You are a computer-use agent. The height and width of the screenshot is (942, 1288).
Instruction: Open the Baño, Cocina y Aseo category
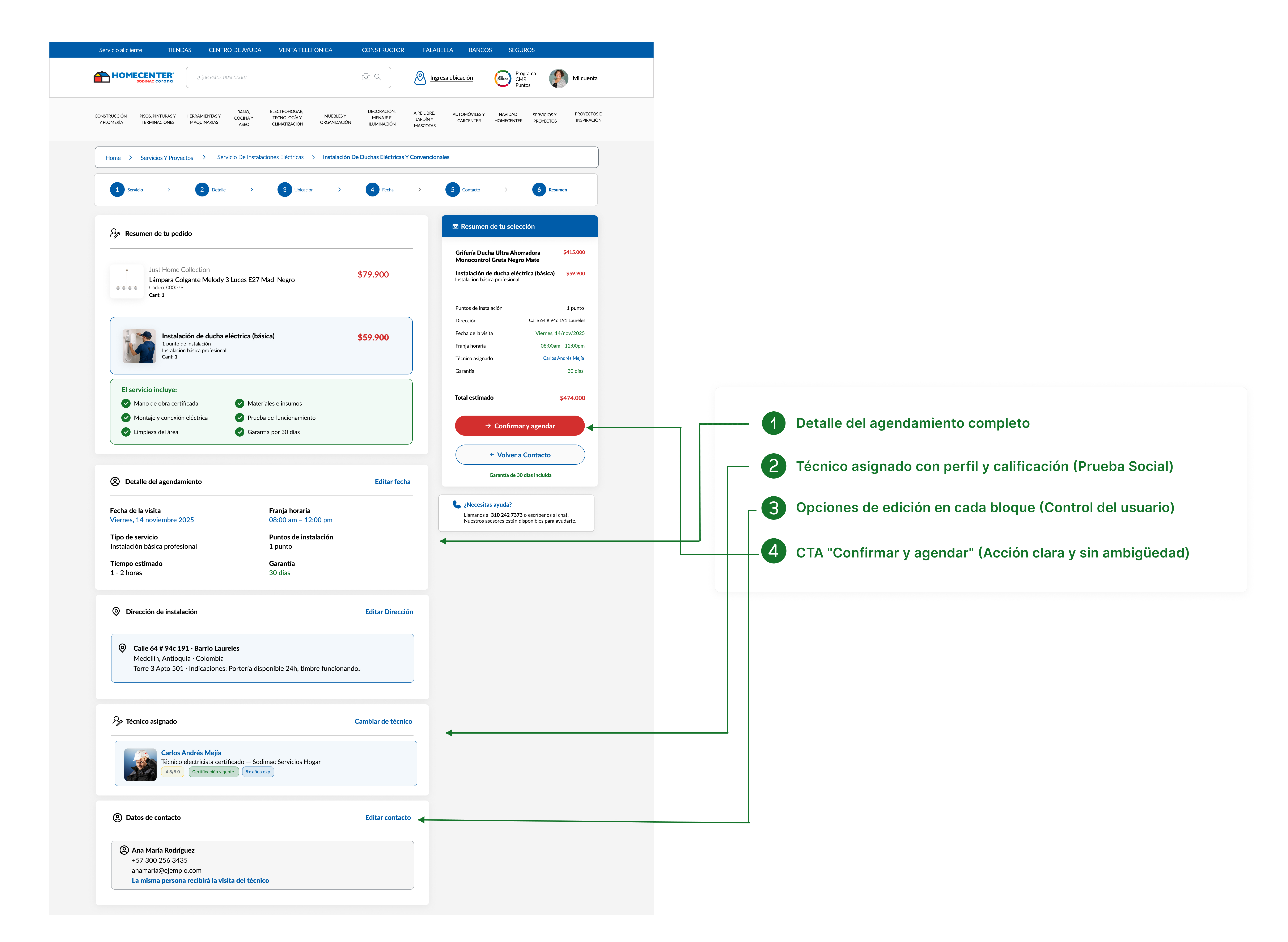click(x=244, y=118)
